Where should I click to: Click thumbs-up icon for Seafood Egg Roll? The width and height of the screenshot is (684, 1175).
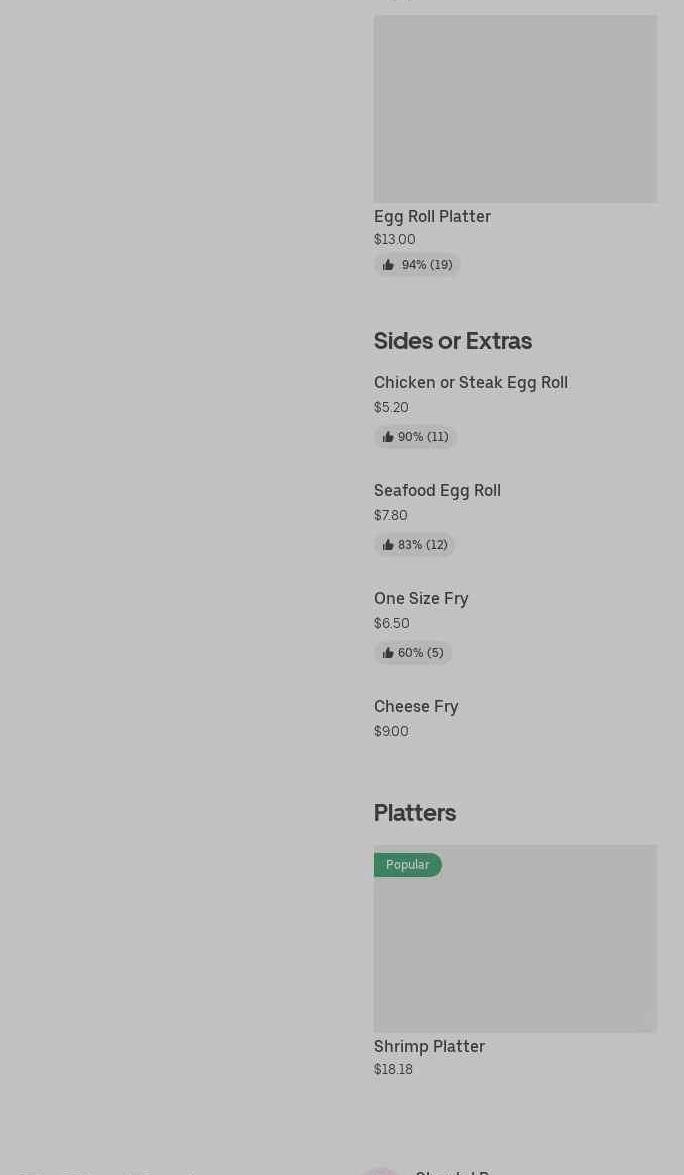tap(388, 545)
